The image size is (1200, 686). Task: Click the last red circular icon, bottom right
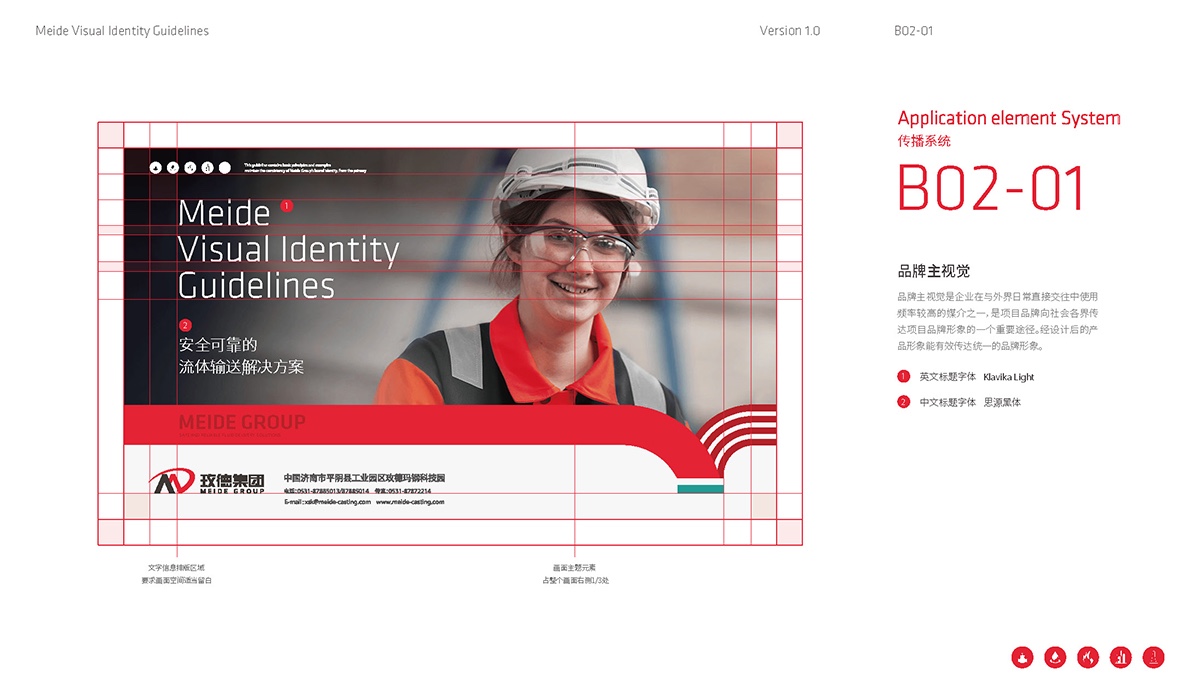1154,657
